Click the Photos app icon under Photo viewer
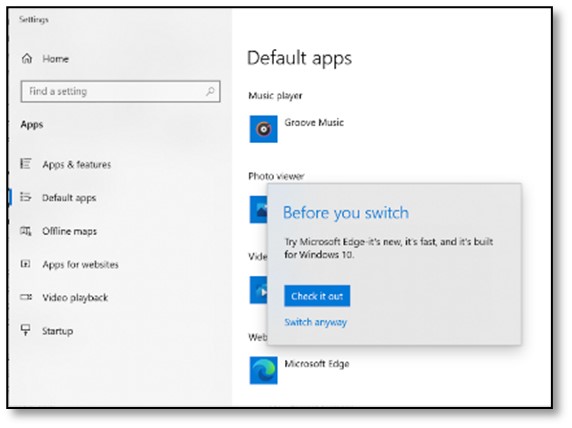 coord(259,209)
